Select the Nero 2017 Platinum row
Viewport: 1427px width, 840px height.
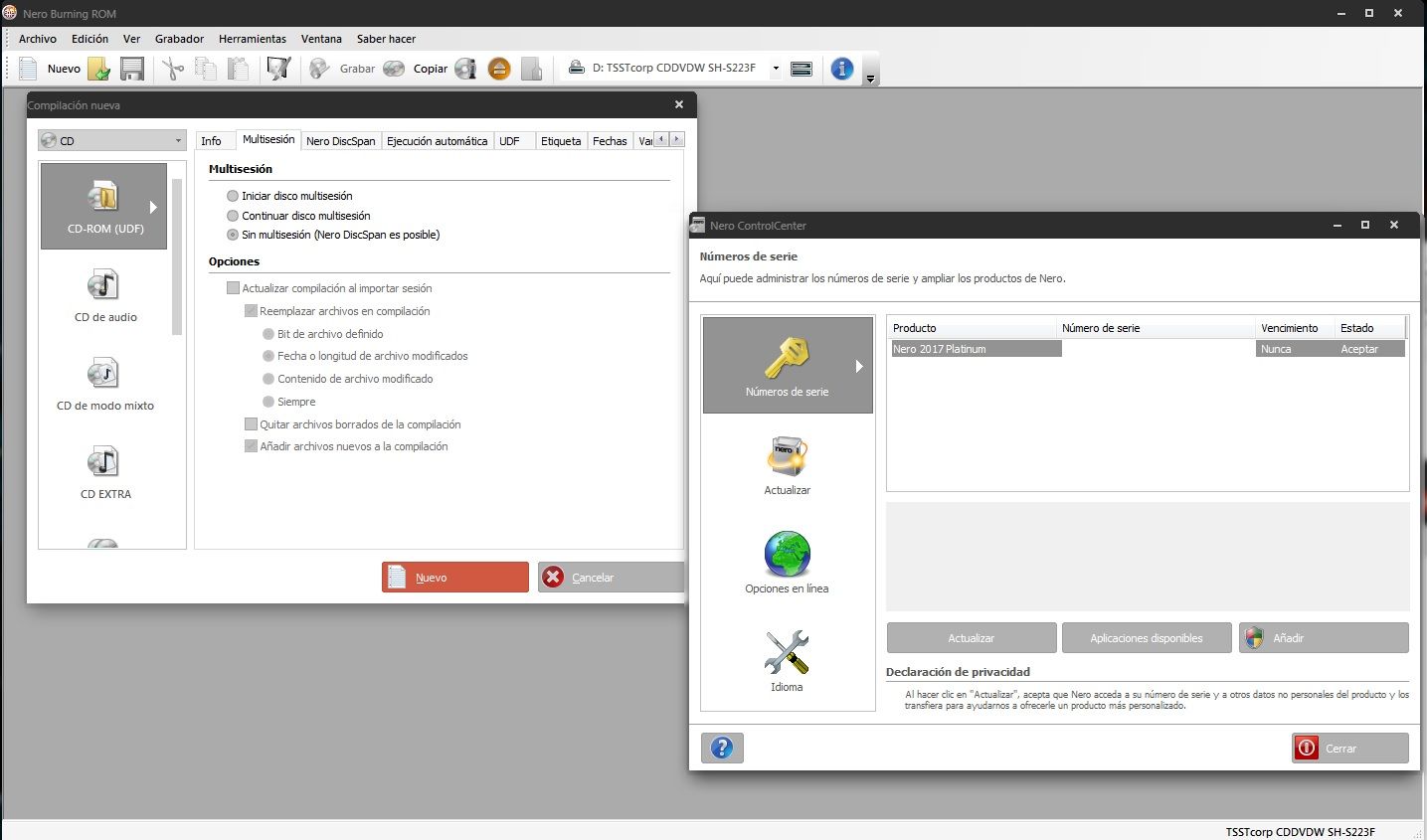click(x=1148, y=349)
